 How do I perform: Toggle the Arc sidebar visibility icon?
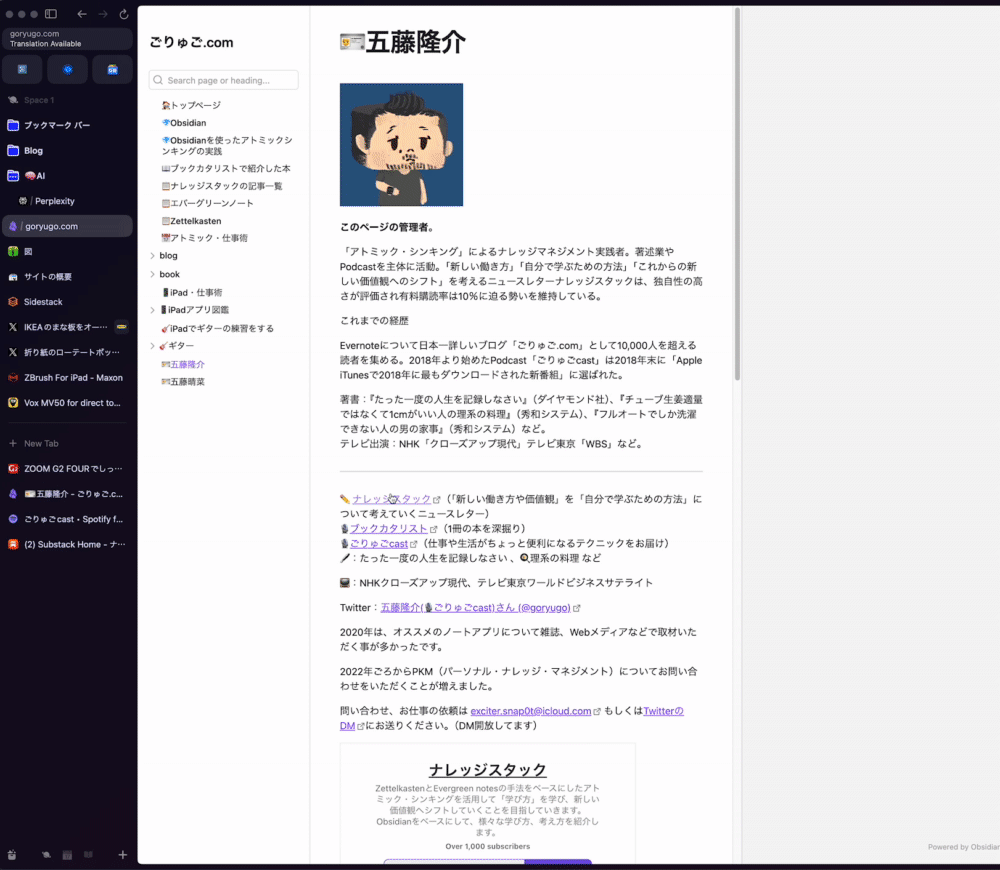click(51, 14)
